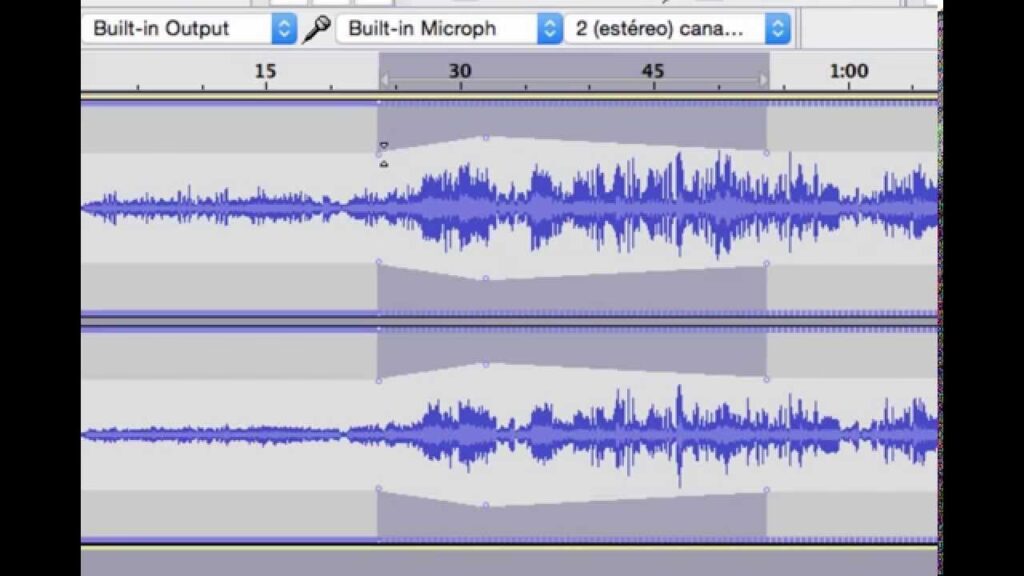Select lower track's top envelope peak control point
This screenshot has width=1024, height=576.
(x=486, y=365)
